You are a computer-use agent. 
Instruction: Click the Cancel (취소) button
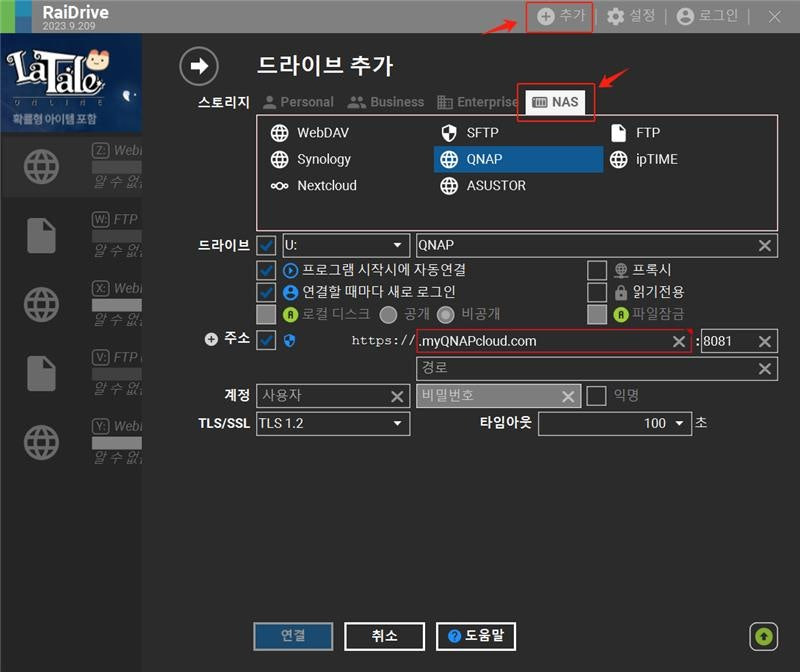pyautogui.click(x=384, y=636)
